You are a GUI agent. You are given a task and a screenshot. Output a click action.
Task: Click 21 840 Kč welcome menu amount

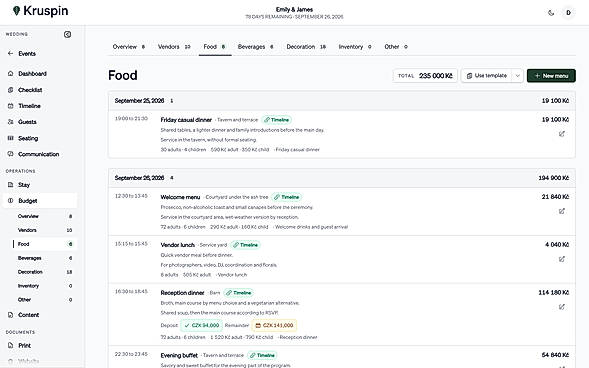[555, 197]
